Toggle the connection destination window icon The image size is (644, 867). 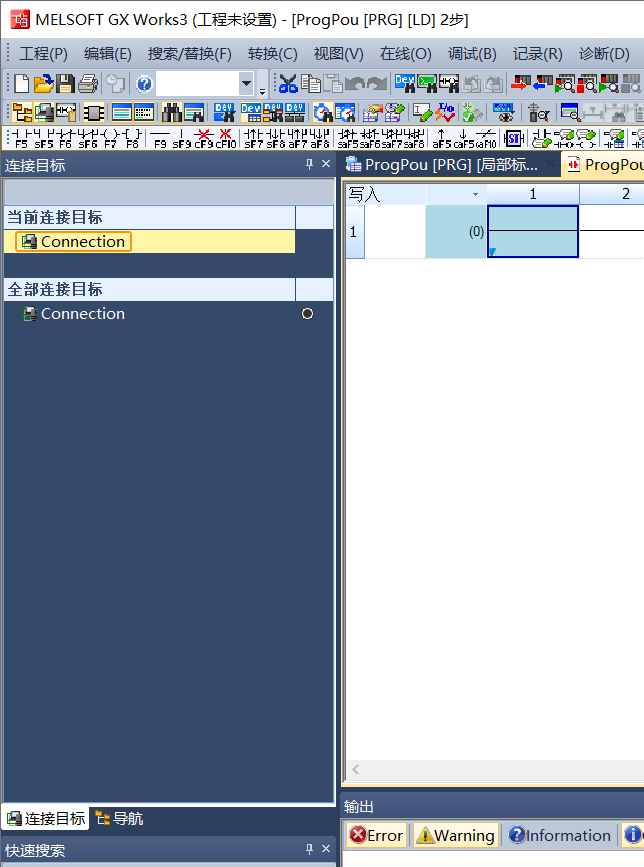point(44,113)
